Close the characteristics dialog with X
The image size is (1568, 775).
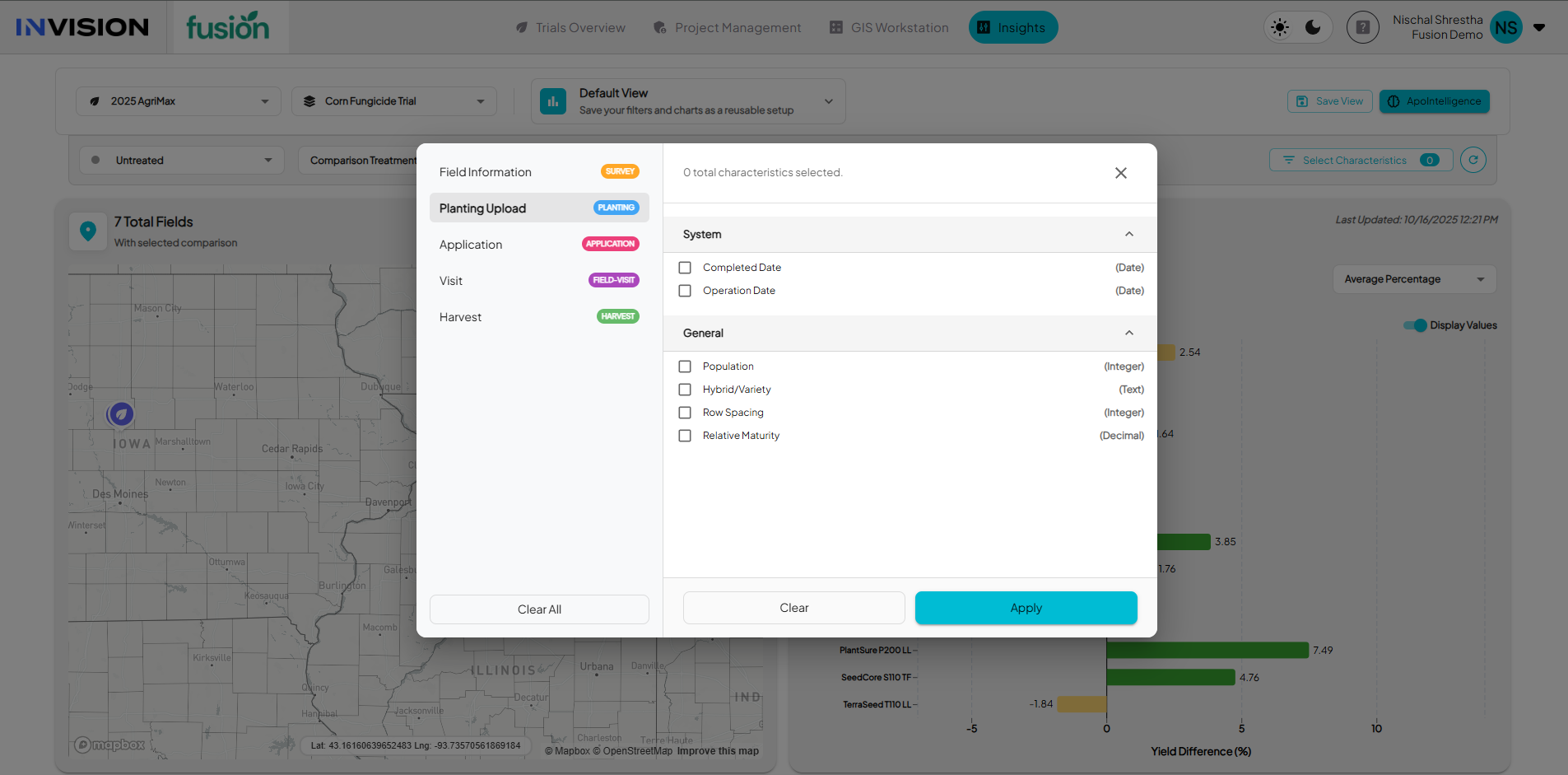point(1120,173)
